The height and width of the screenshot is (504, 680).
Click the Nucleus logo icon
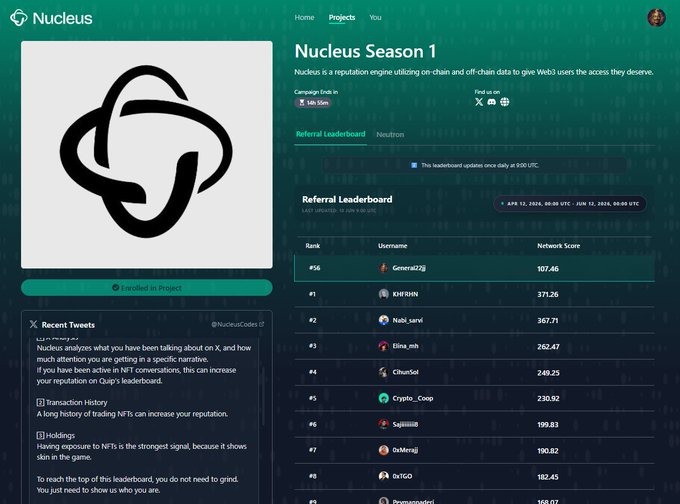pyautogui.click(x=19, y=18)
